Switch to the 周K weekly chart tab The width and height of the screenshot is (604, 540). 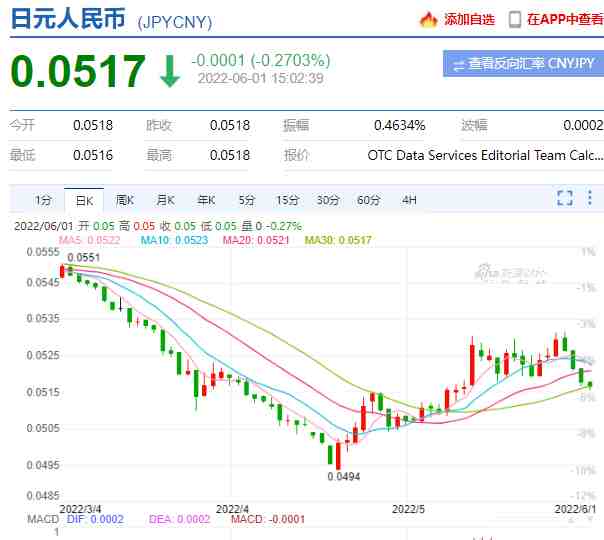point(124,200)
